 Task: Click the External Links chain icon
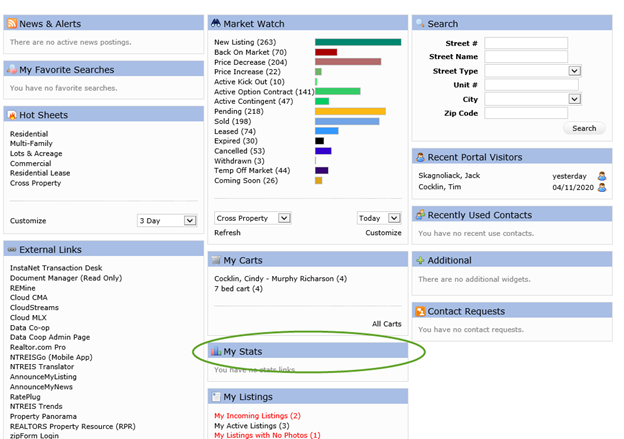(x=11, y=249)
